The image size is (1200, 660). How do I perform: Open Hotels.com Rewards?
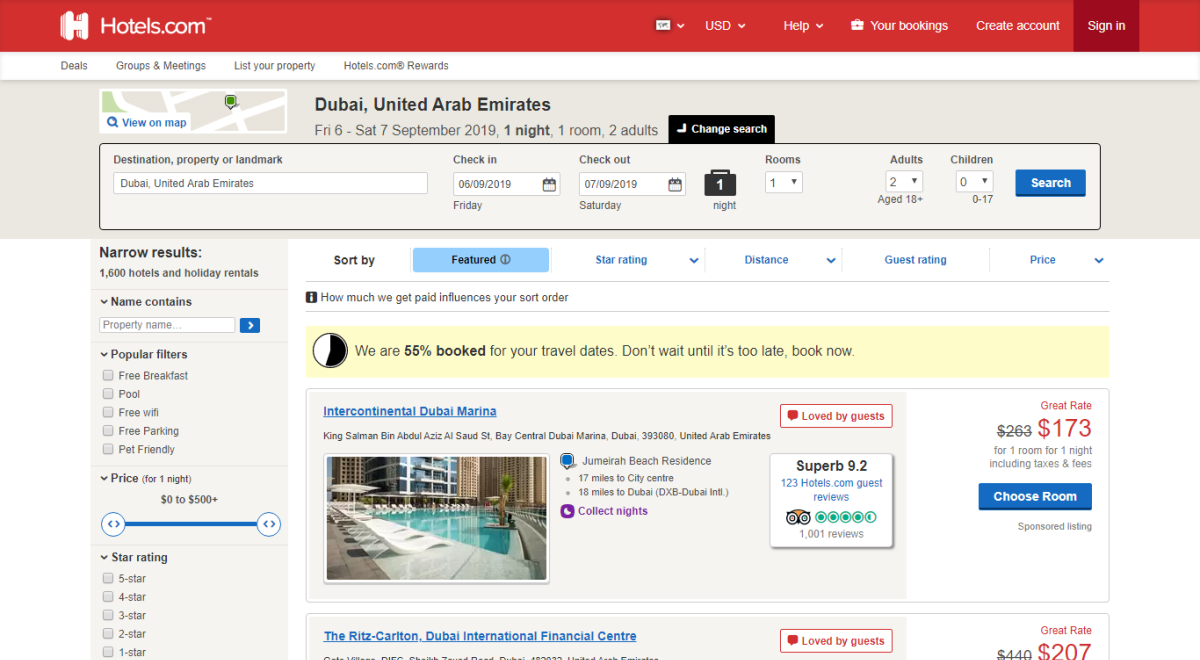(x=396, y=66)
